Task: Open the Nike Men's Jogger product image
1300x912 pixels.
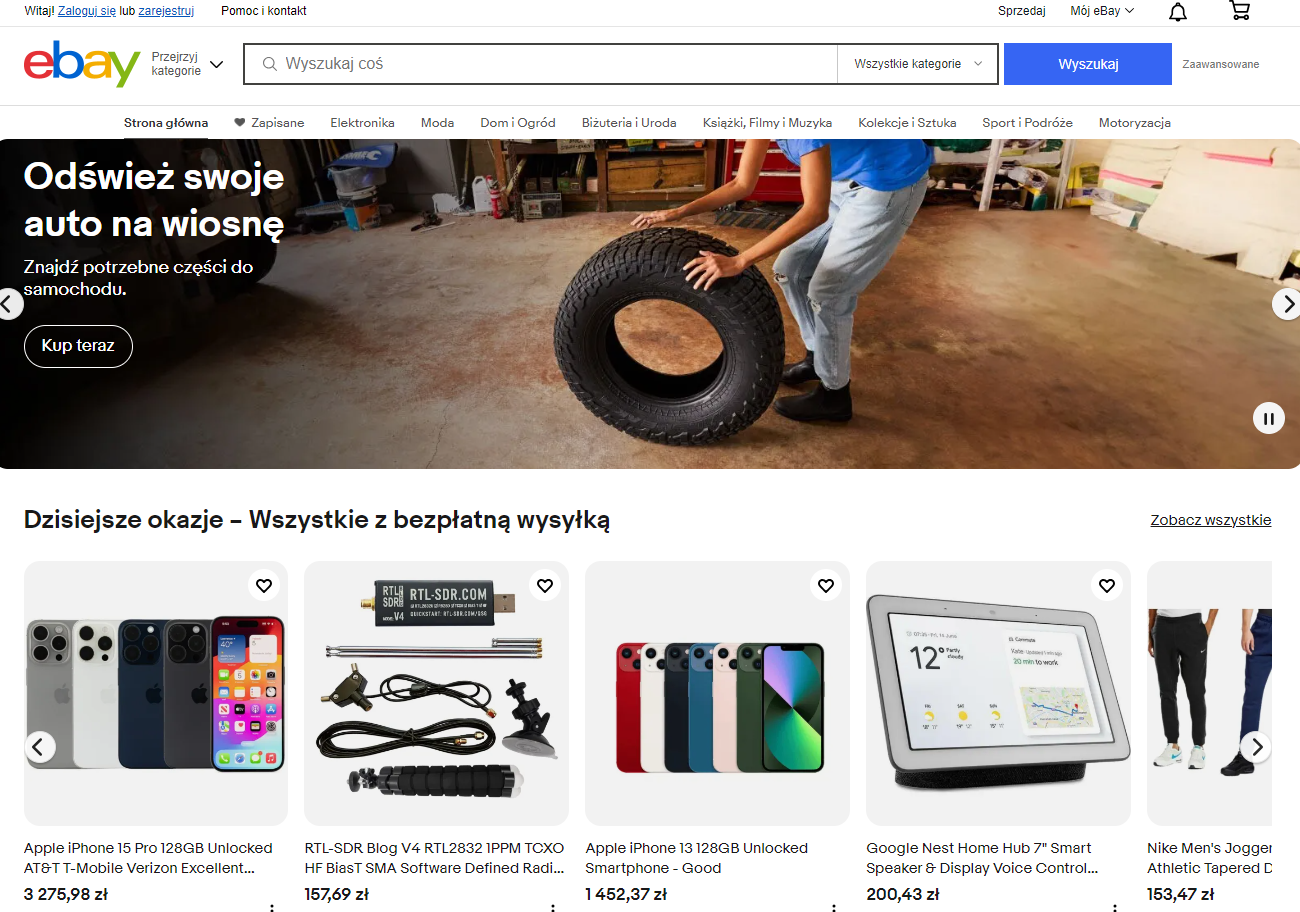Action: 1209,693
